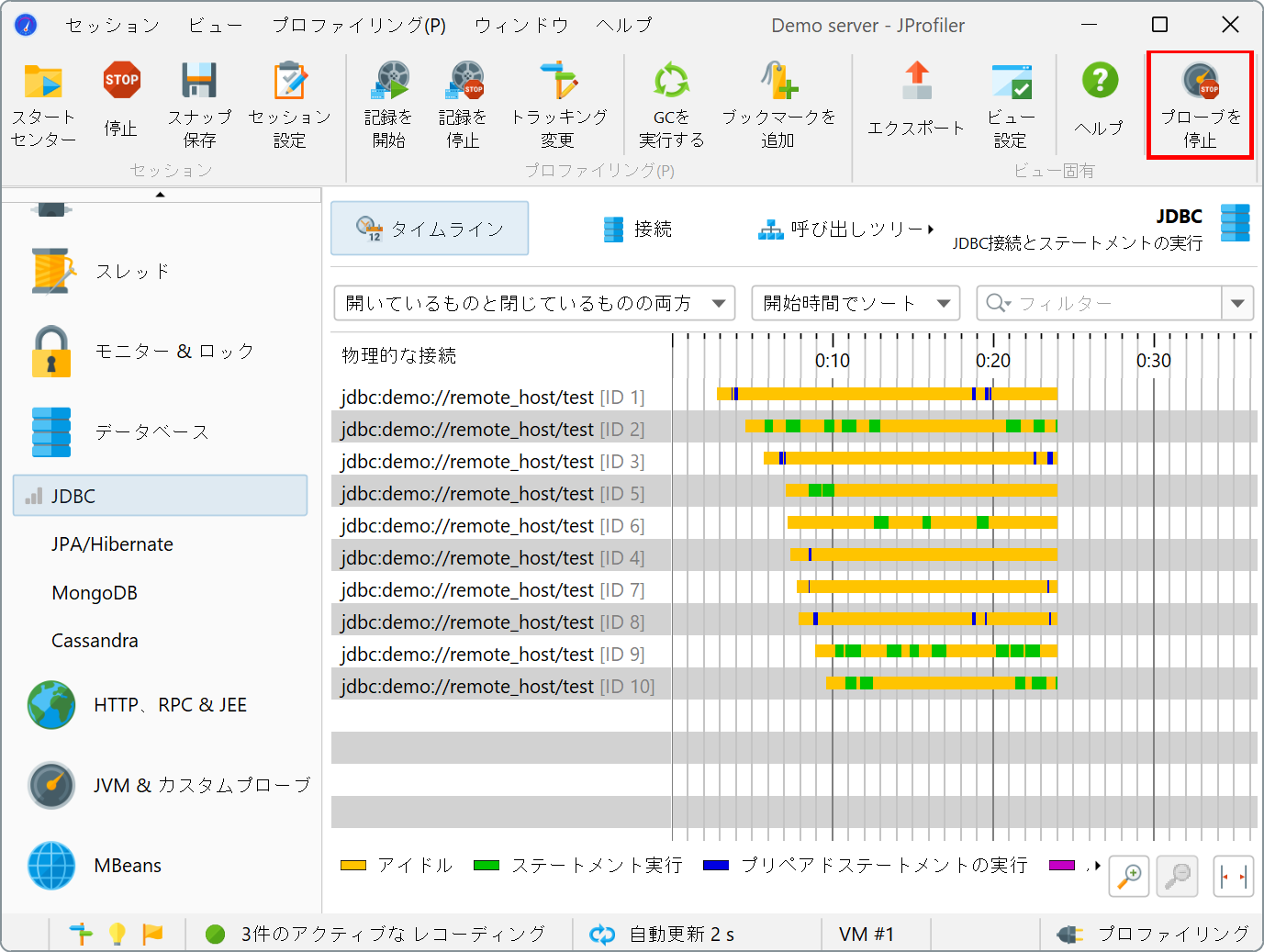Screen dimensions: 1264x952
Task: Open the ヘルプ question mark icon
Action: [x=1100, y=80]
